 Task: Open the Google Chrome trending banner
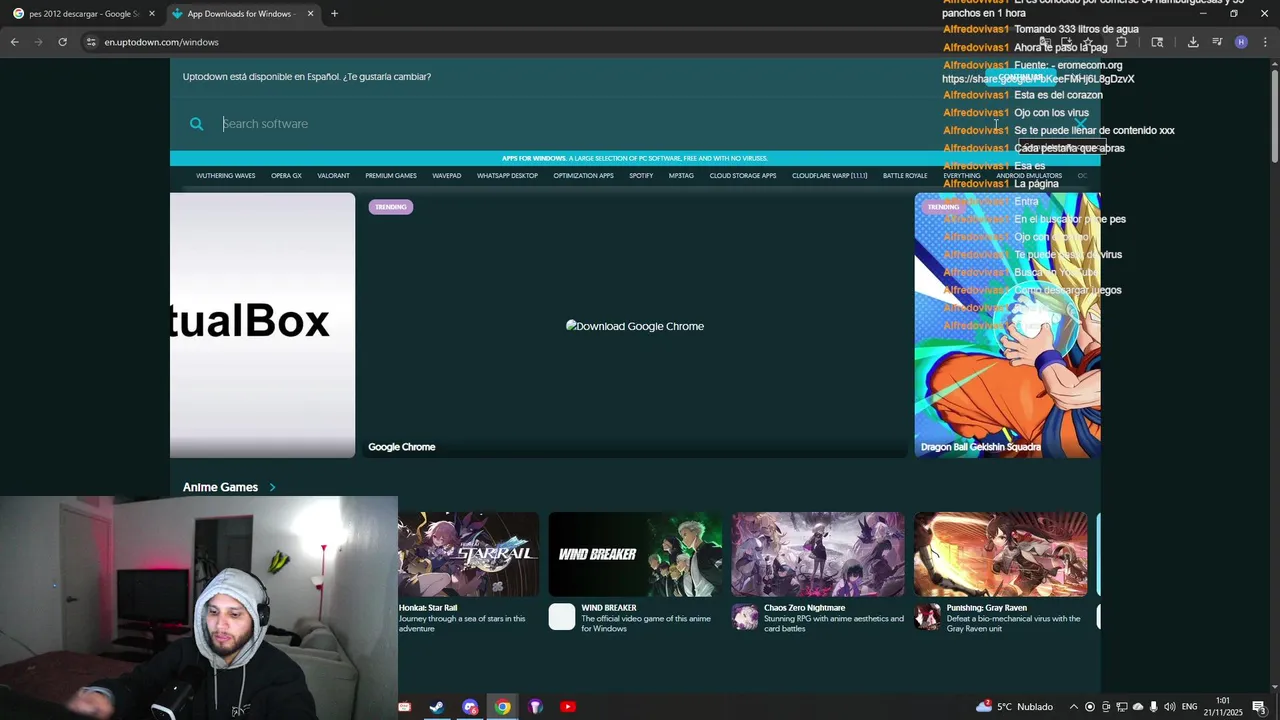click(x=635, y=326)
